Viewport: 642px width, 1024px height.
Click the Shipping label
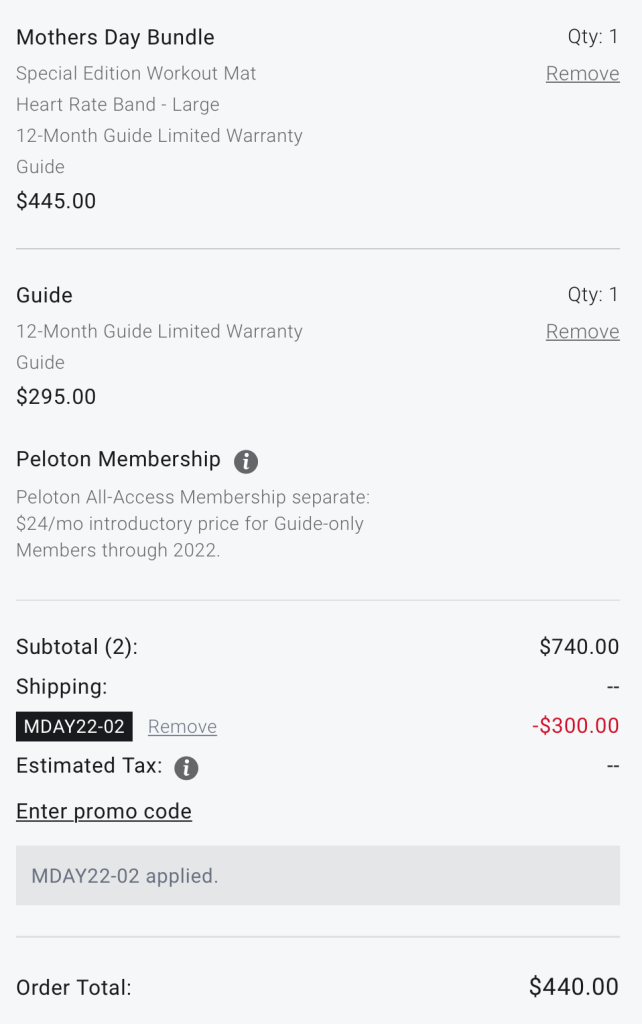[61, 686]
